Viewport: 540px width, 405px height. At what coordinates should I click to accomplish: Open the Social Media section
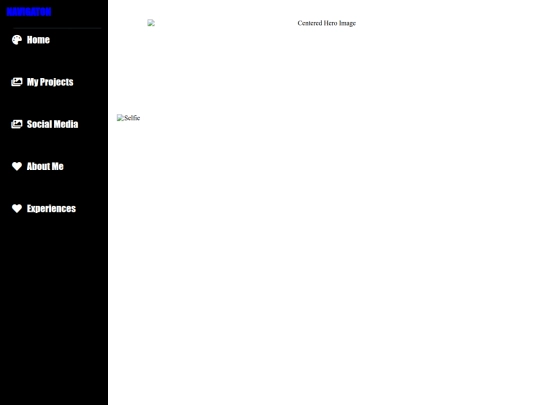point(52,124)
